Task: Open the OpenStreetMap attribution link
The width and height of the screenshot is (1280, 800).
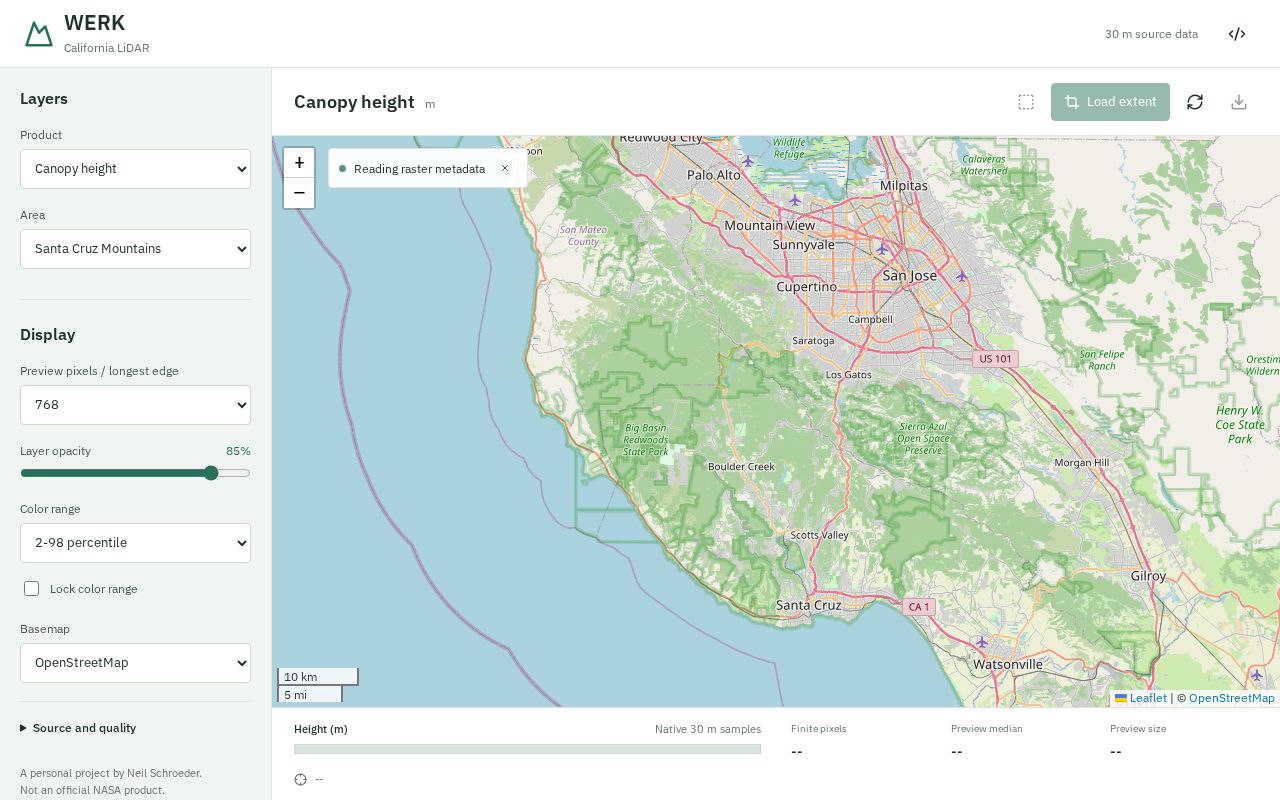Action: tap(1232, 698)
